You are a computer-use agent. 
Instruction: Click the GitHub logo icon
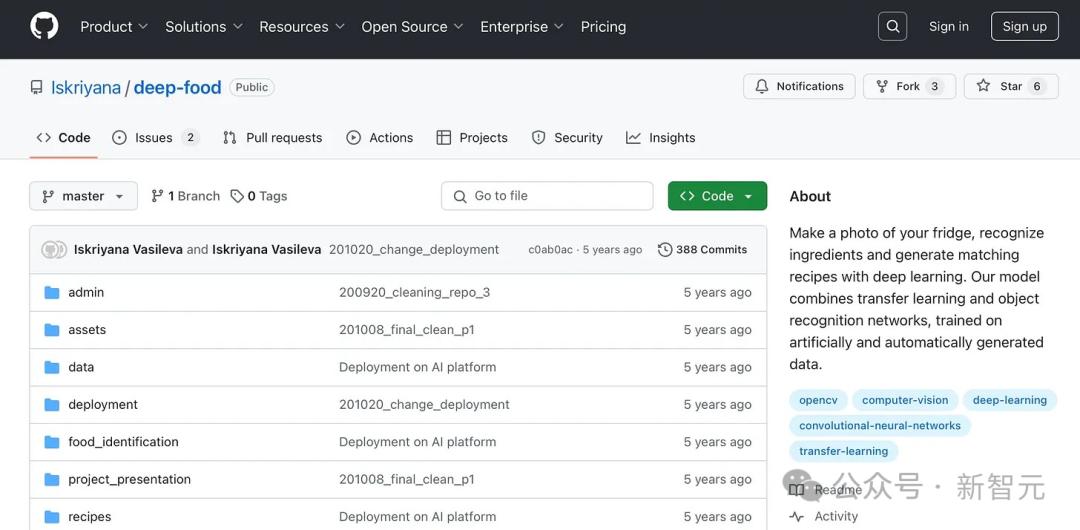click(44, 27)
